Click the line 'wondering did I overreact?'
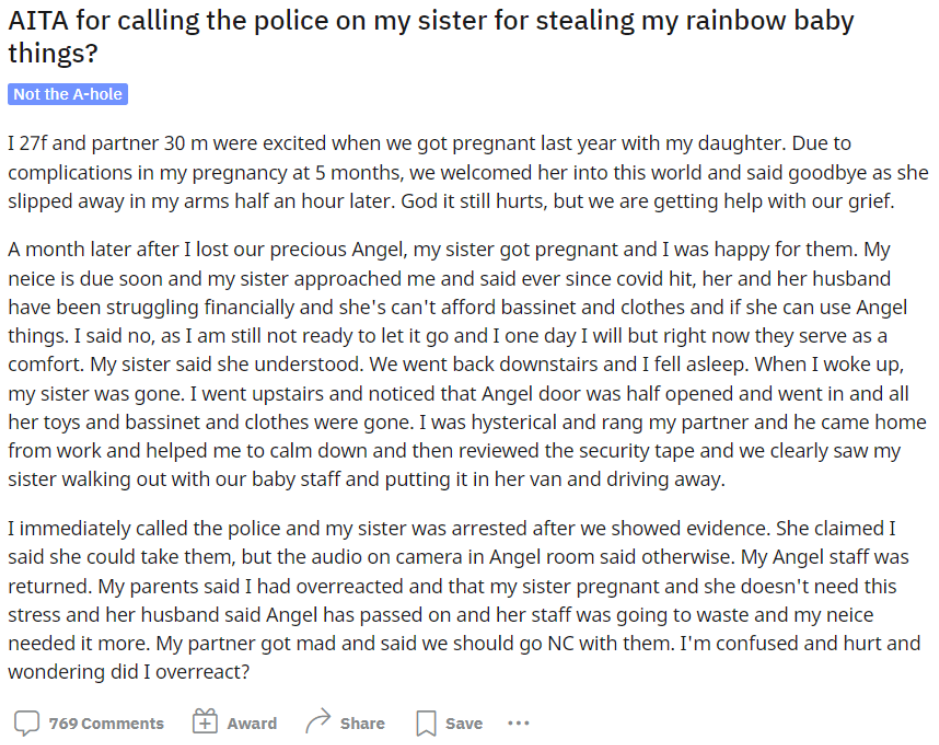939x745 pixels. pyautogui.click(x=129, y=672)
